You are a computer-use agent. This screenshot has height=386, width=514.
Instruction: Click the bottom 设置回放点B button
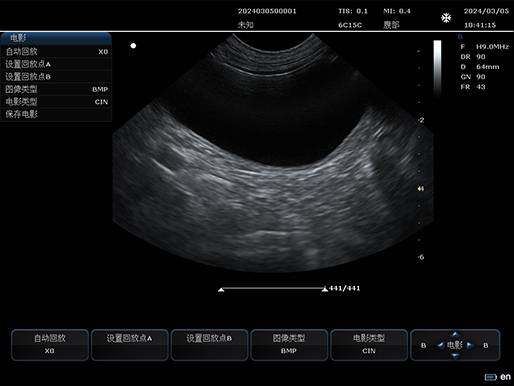[209, 345]
